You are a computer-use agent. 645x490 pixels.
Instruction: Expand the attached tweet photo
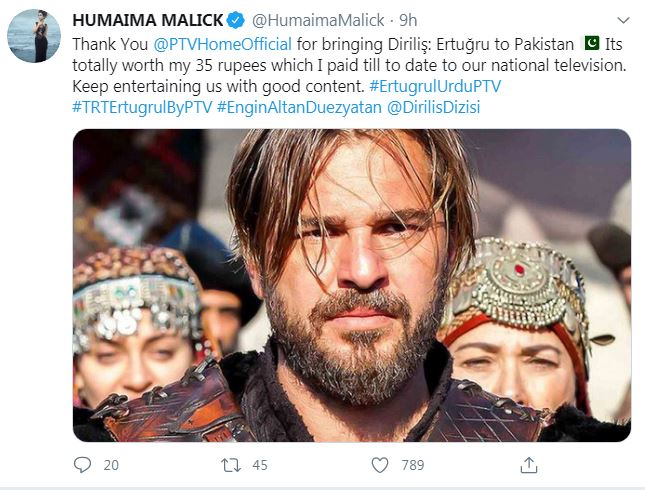[x=351, y=284]
